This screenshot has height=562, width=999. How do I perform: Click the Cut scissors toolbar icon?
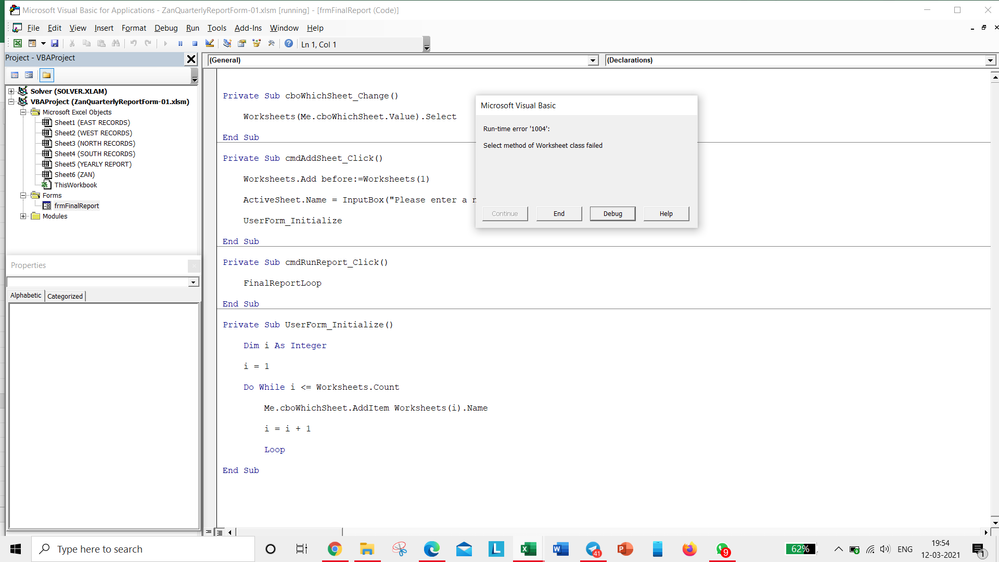point(72,43)
